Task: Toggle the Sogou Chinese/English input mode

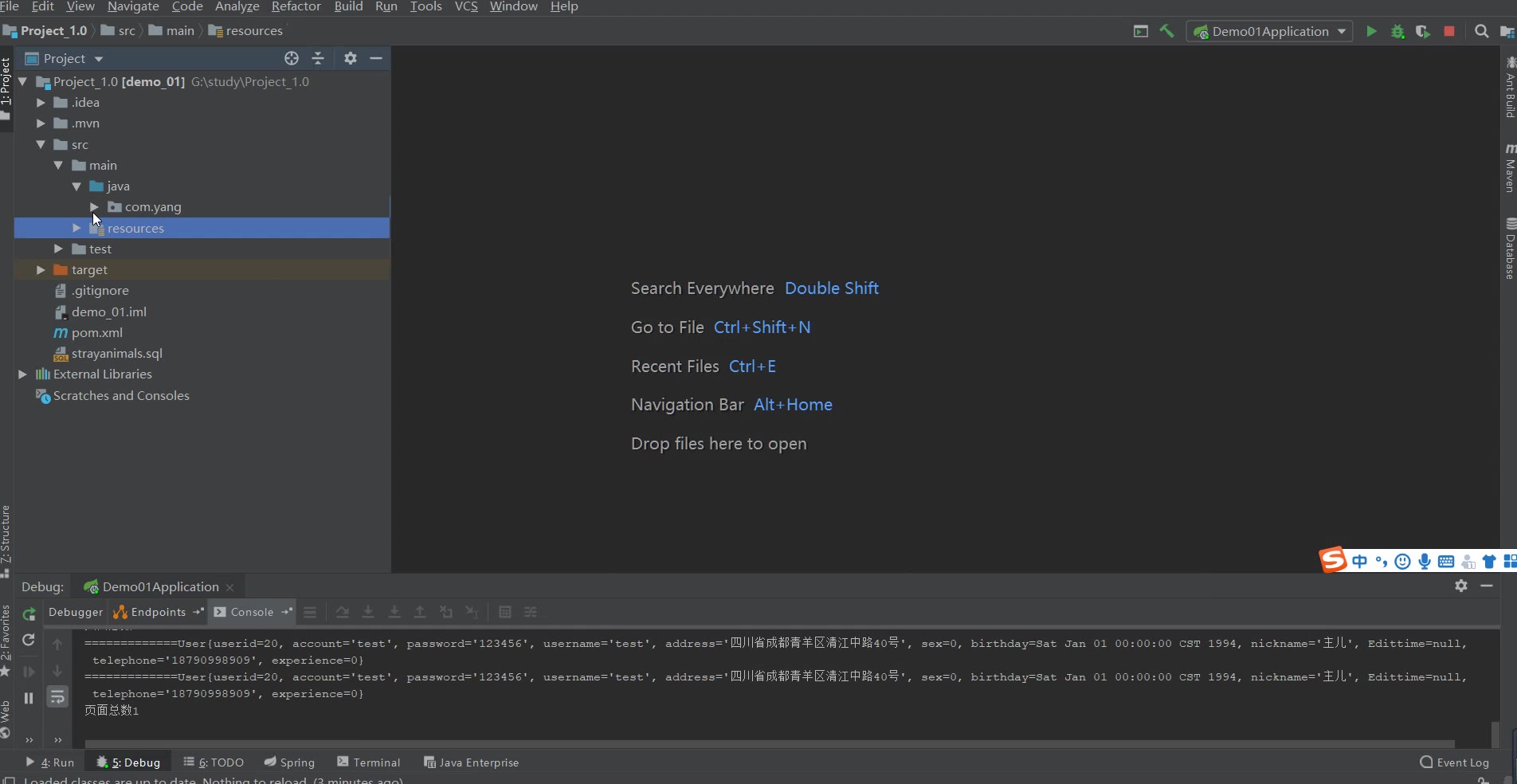Action: (x=1359, y=562)
